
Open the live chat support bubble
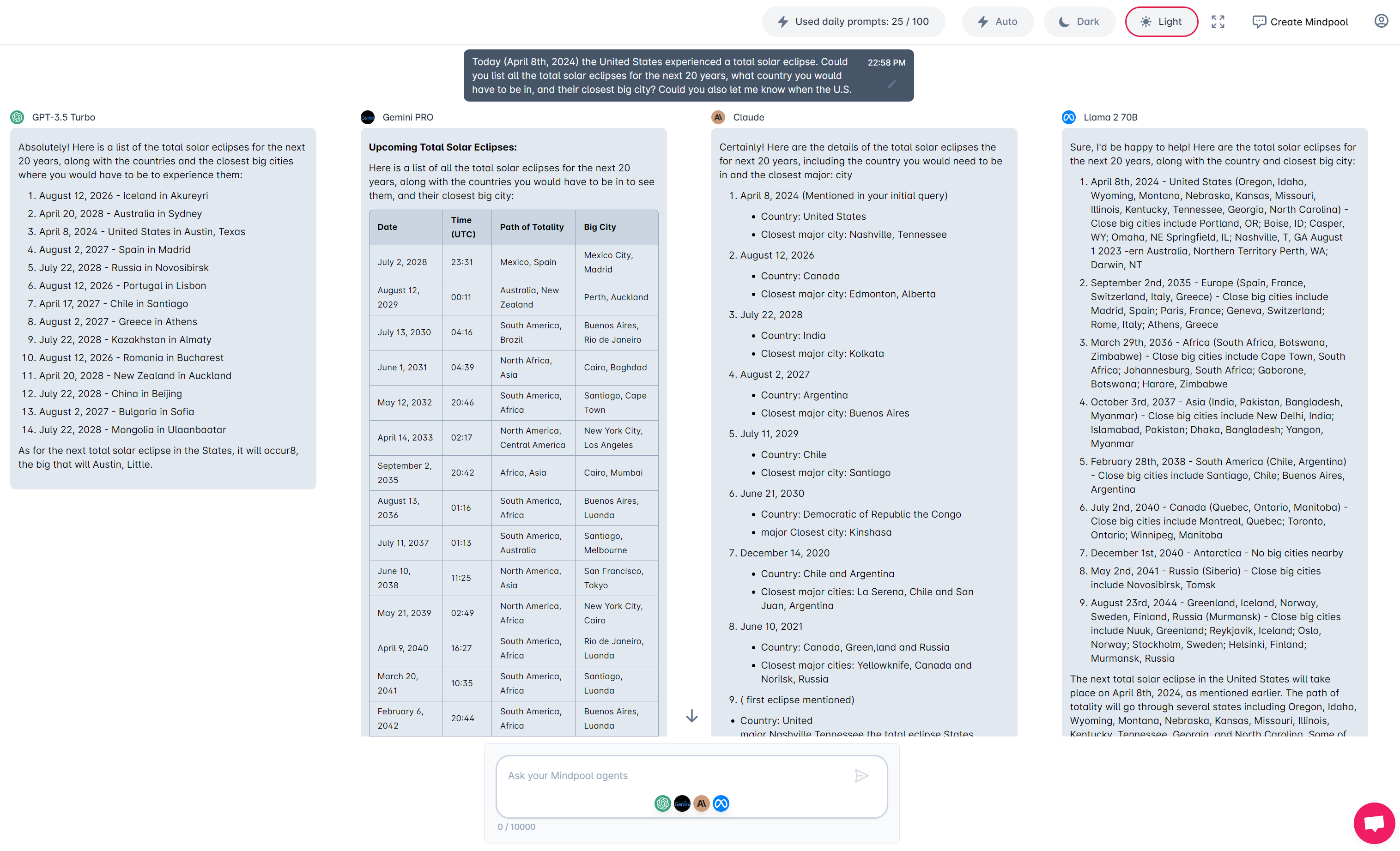click(1374, 823)
